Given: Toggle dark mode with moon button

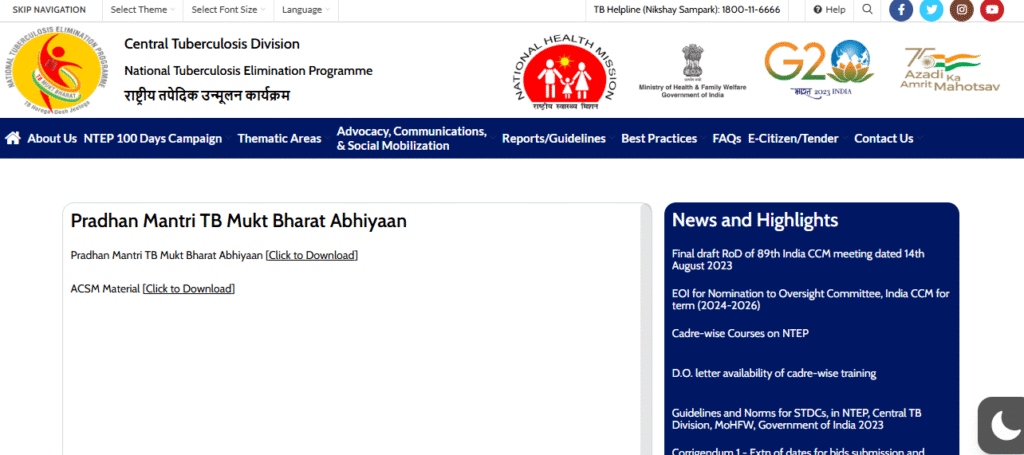Looking at the screenshot, I should (x=1002, y=426).
